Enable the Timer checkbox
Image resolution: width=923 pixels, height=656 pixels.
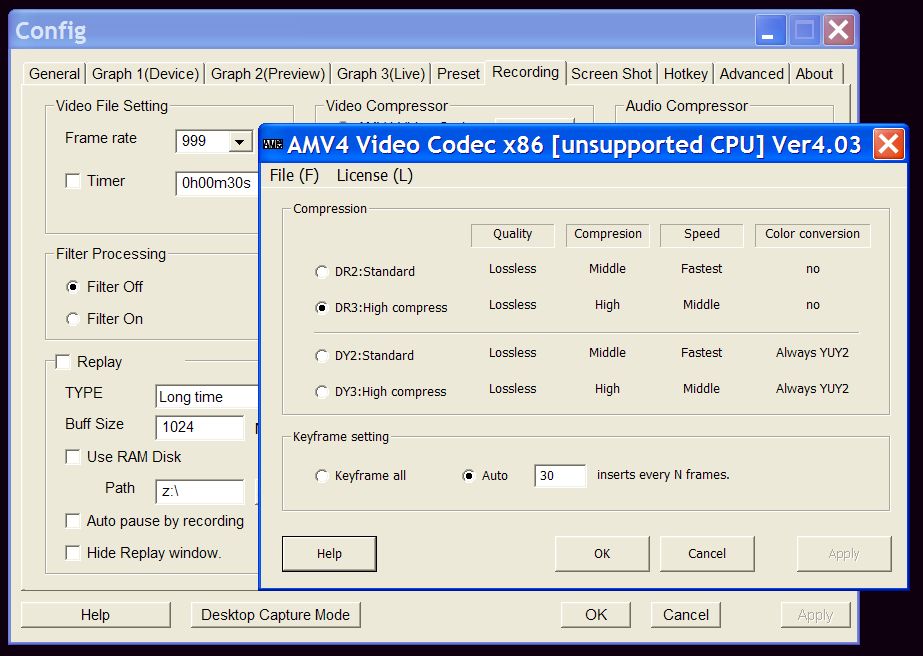(x=73, y=181)
